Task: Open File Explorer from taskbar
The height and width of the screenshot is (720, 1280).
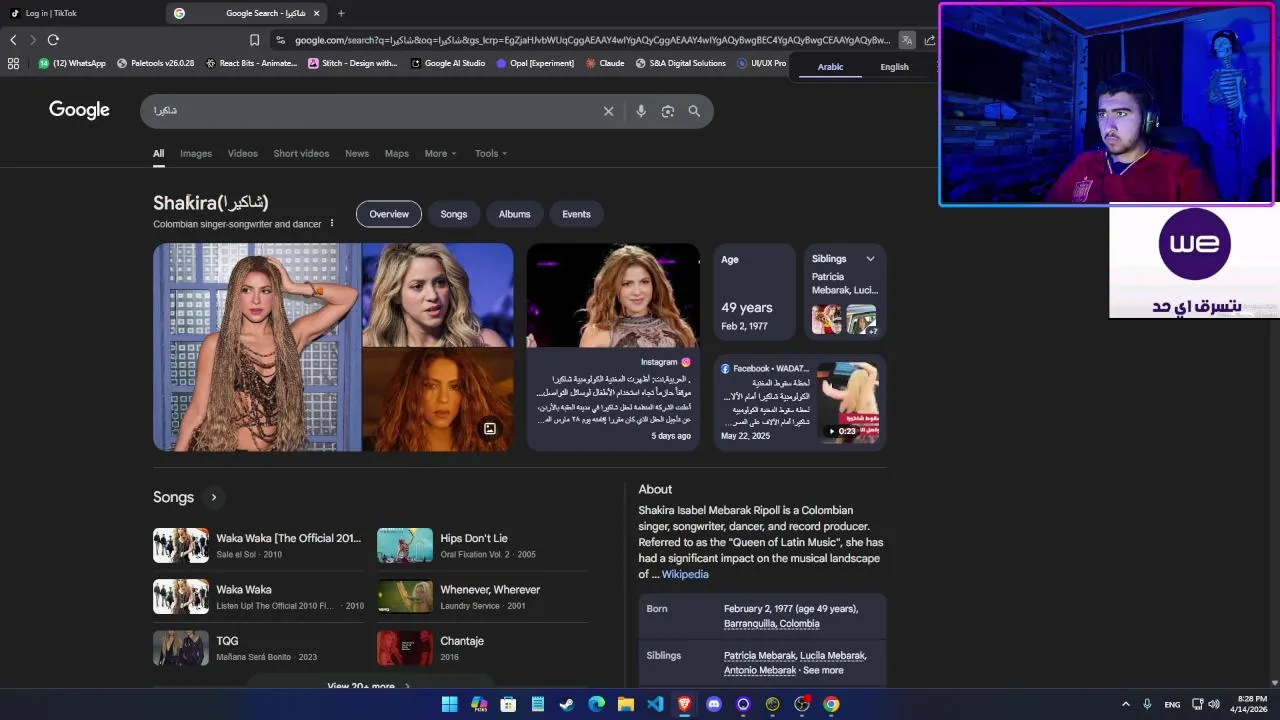Action: [x=625, y=704]
